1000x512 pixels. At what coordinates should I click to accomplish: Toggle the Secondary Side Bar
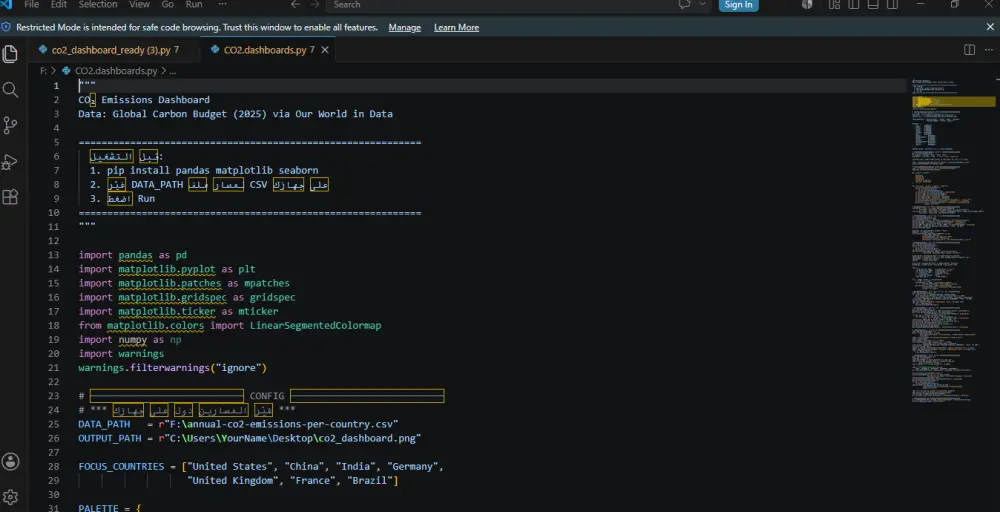click(x=893, y=4)
